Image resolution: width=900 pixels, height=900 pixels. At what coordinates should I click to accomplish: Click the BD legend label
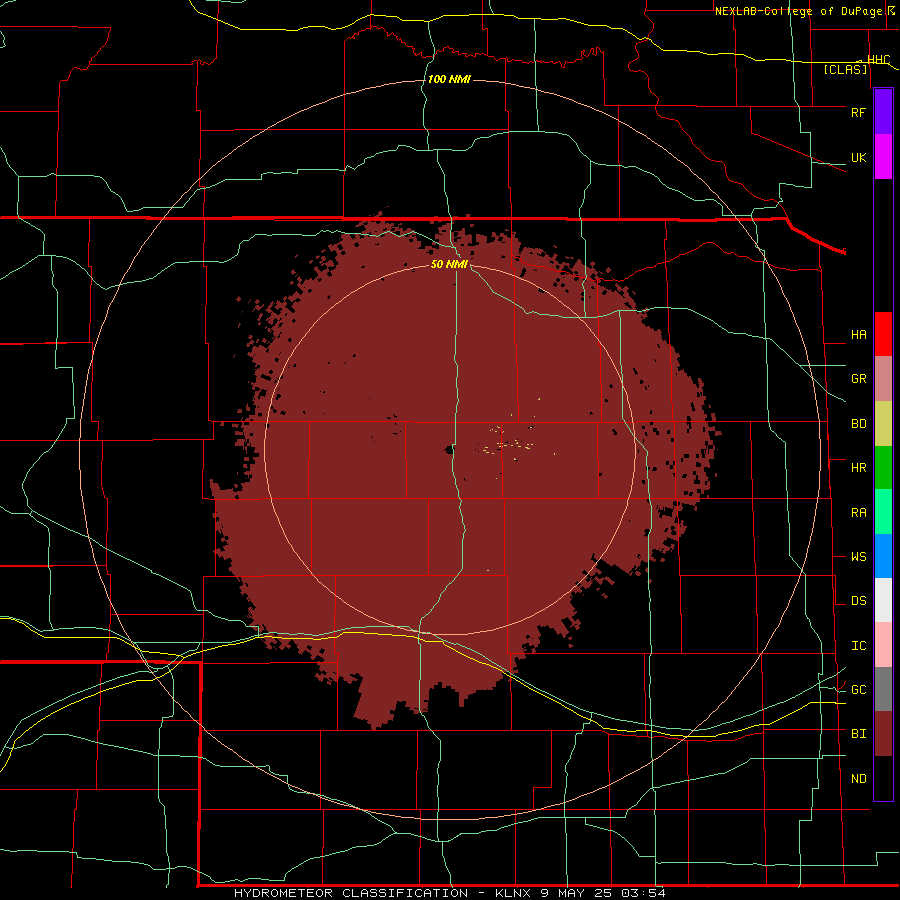[x=858, y=424]
